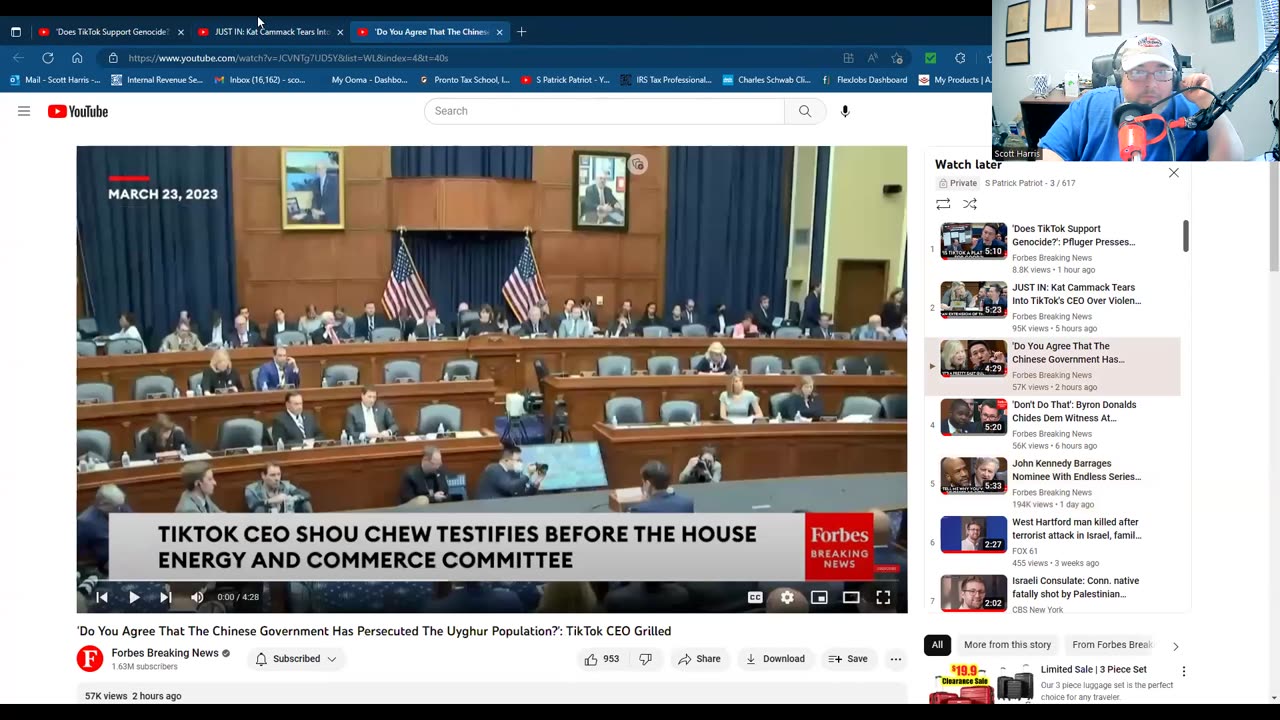1280x720 pixels.
Task: Start voice search with microphone icon
Action: (845, 111)
